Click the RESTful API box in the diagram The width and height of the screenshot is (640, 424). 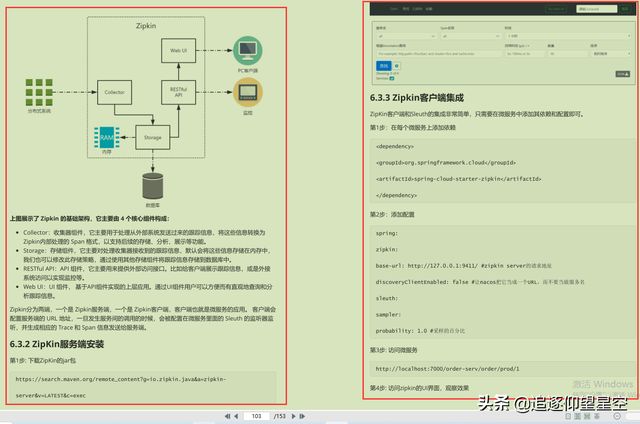pos(178,92)
